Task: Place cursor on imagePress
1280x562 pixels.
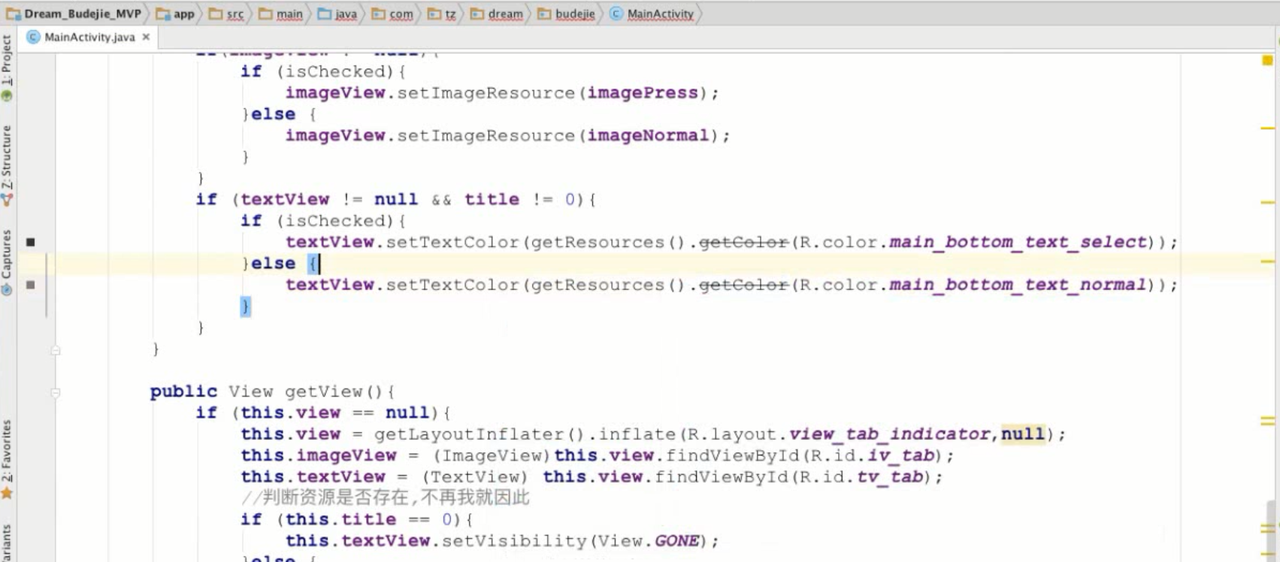Action: click(x=642, y=93)
